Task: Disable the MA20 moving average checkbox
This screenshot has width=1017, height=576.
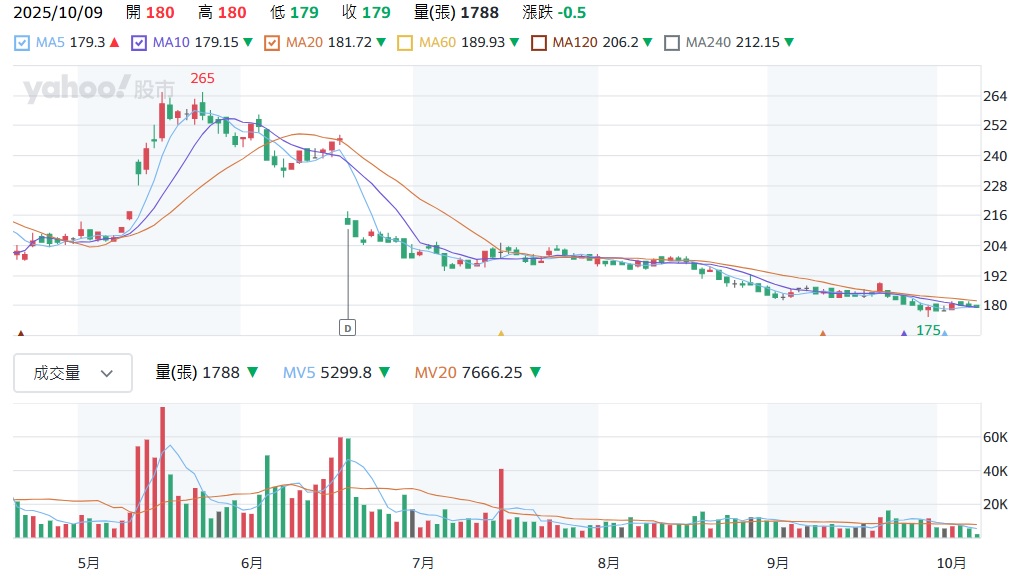Action: point(272,43)
